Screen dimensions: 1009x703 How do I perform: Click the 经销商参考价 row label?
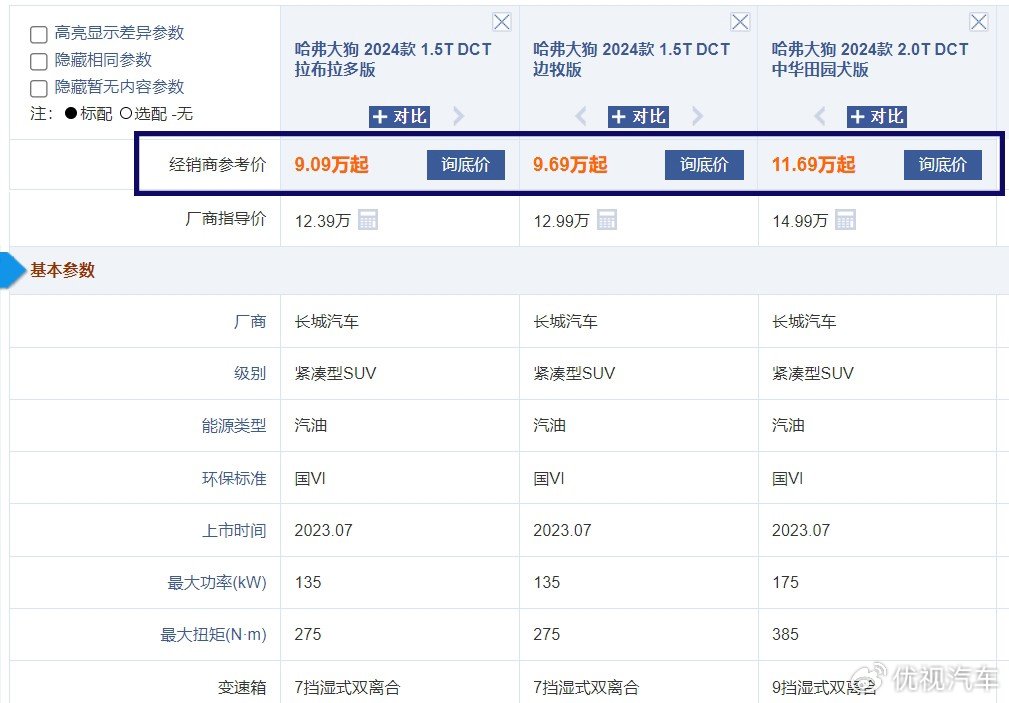click(x=218, y=165)
